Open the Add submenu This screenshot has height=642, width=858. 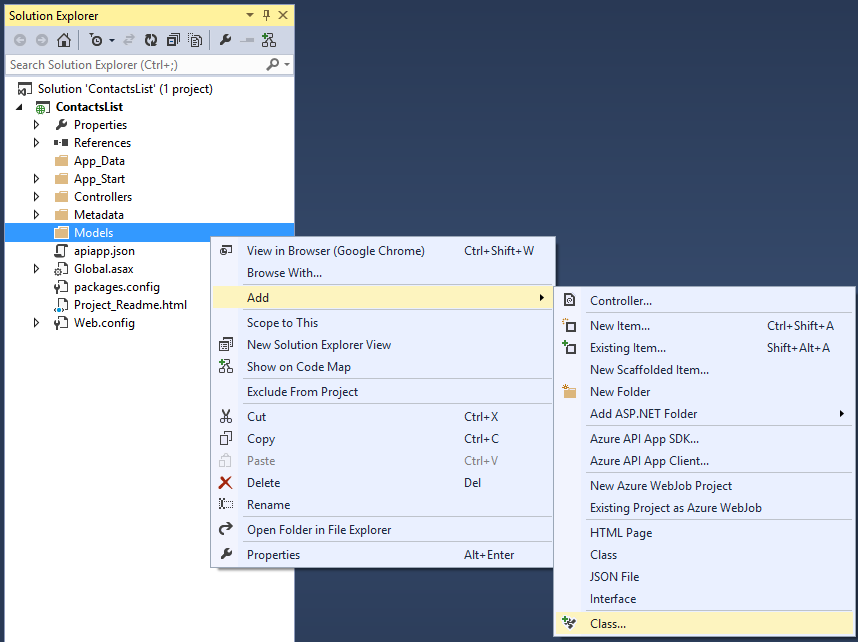click(x=382, y=298)
